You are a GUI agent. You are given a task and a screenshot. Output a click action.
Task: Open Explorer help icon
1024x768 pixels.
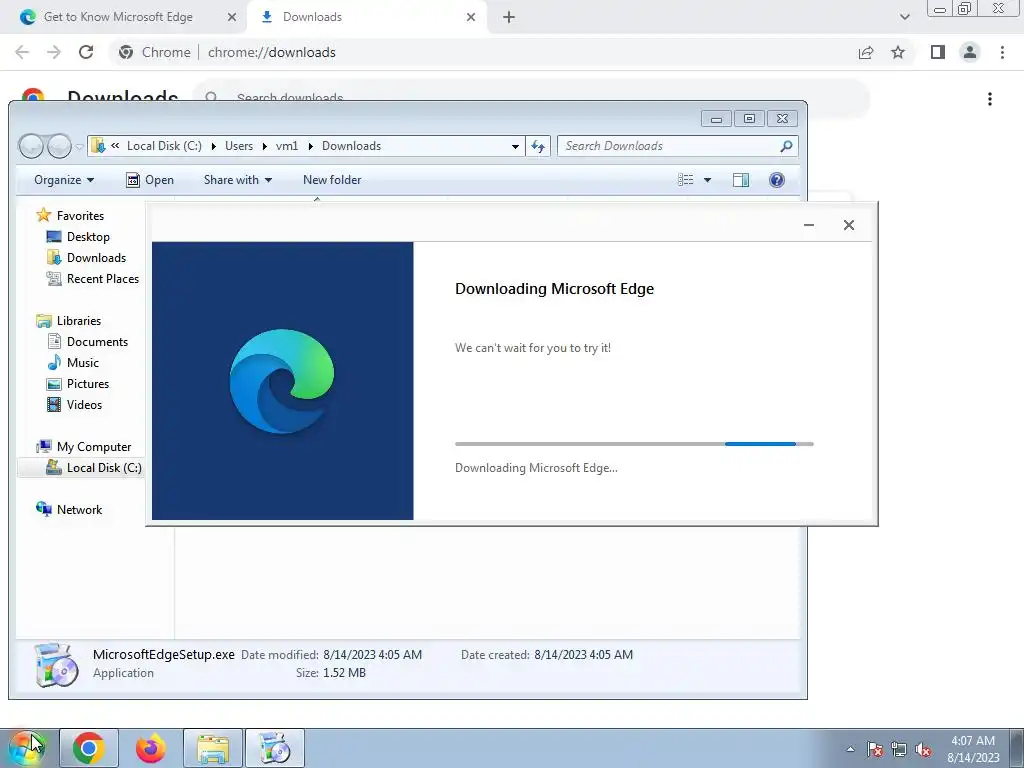776,180
